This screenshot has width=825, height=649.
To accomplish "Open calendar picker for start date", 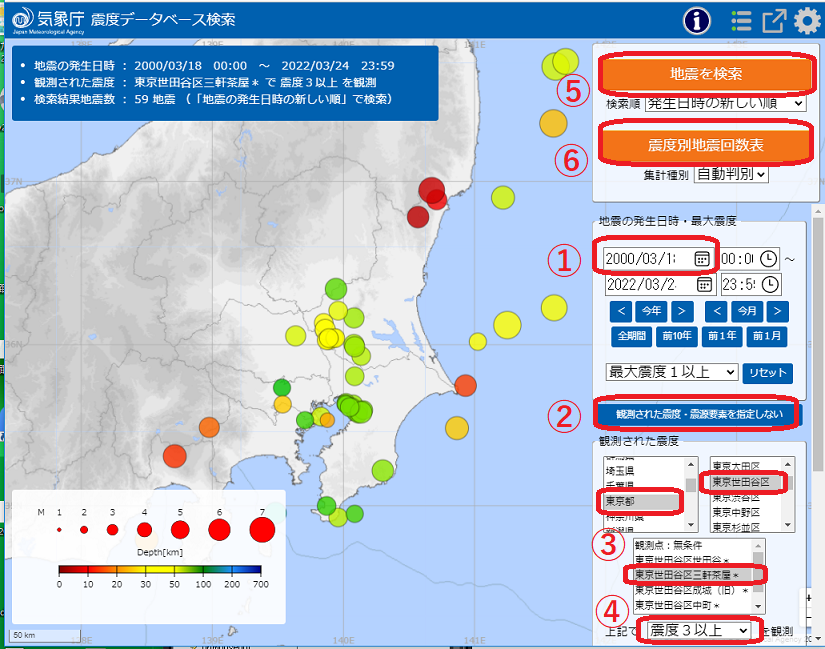I will click(702, 257).
